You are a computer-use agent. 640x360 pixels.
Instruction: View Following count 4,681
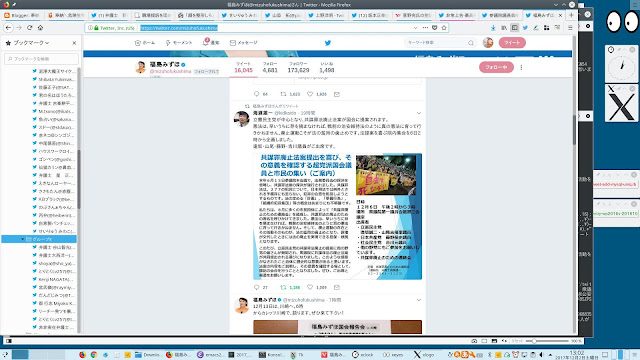(x=270, y=68)
